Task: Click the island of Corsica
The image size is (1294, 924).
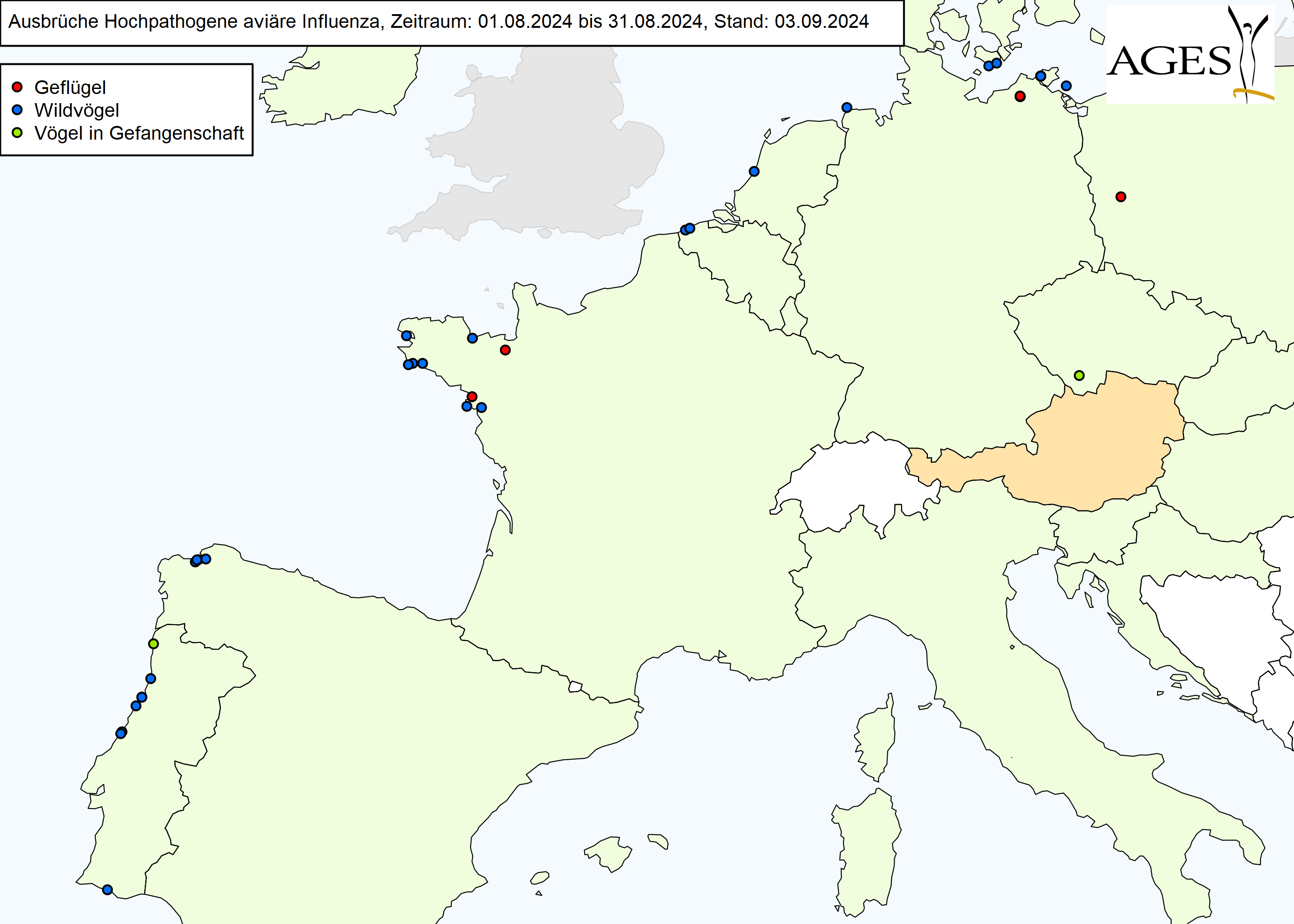Action: click(x=876, y=737)
